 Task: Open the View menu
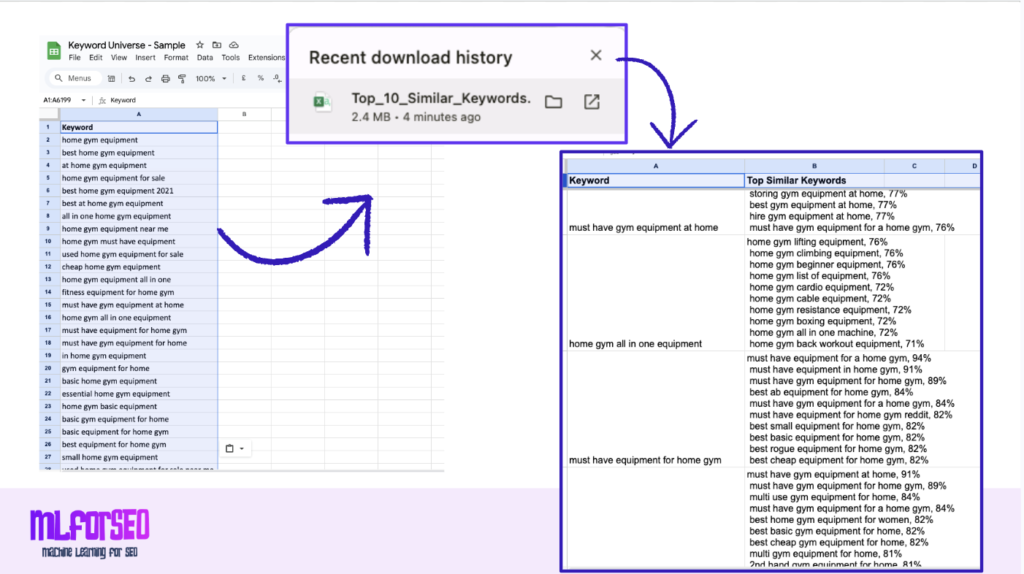pos(119,57)
